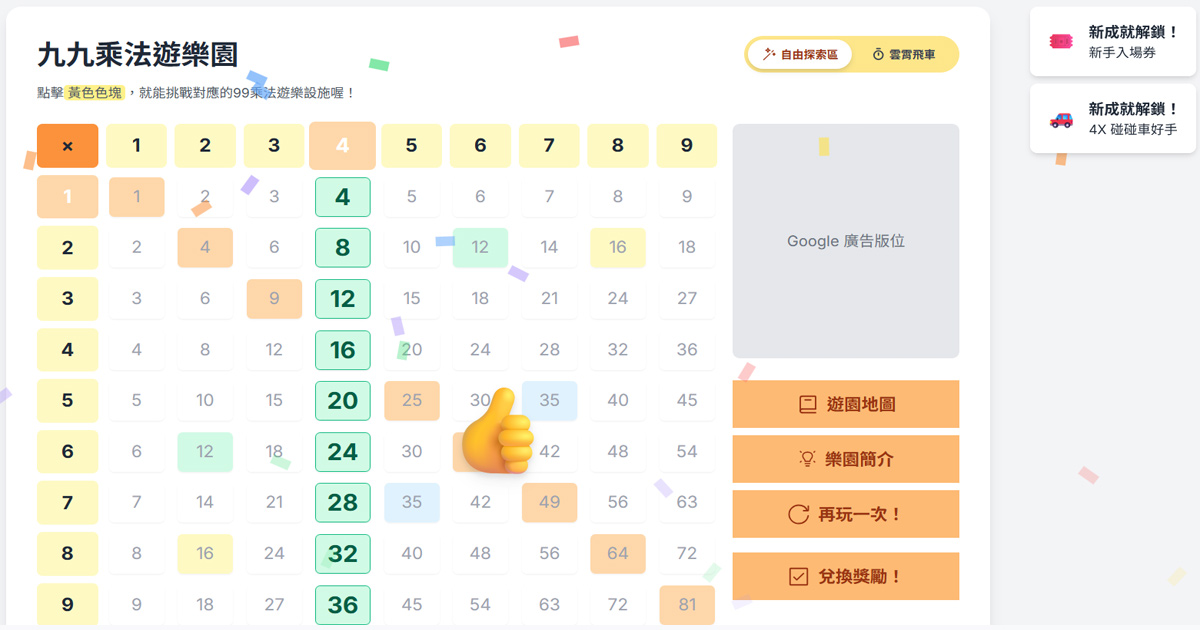
Task: Select the orange cell showing 81
Action: (x=686, y=605)
